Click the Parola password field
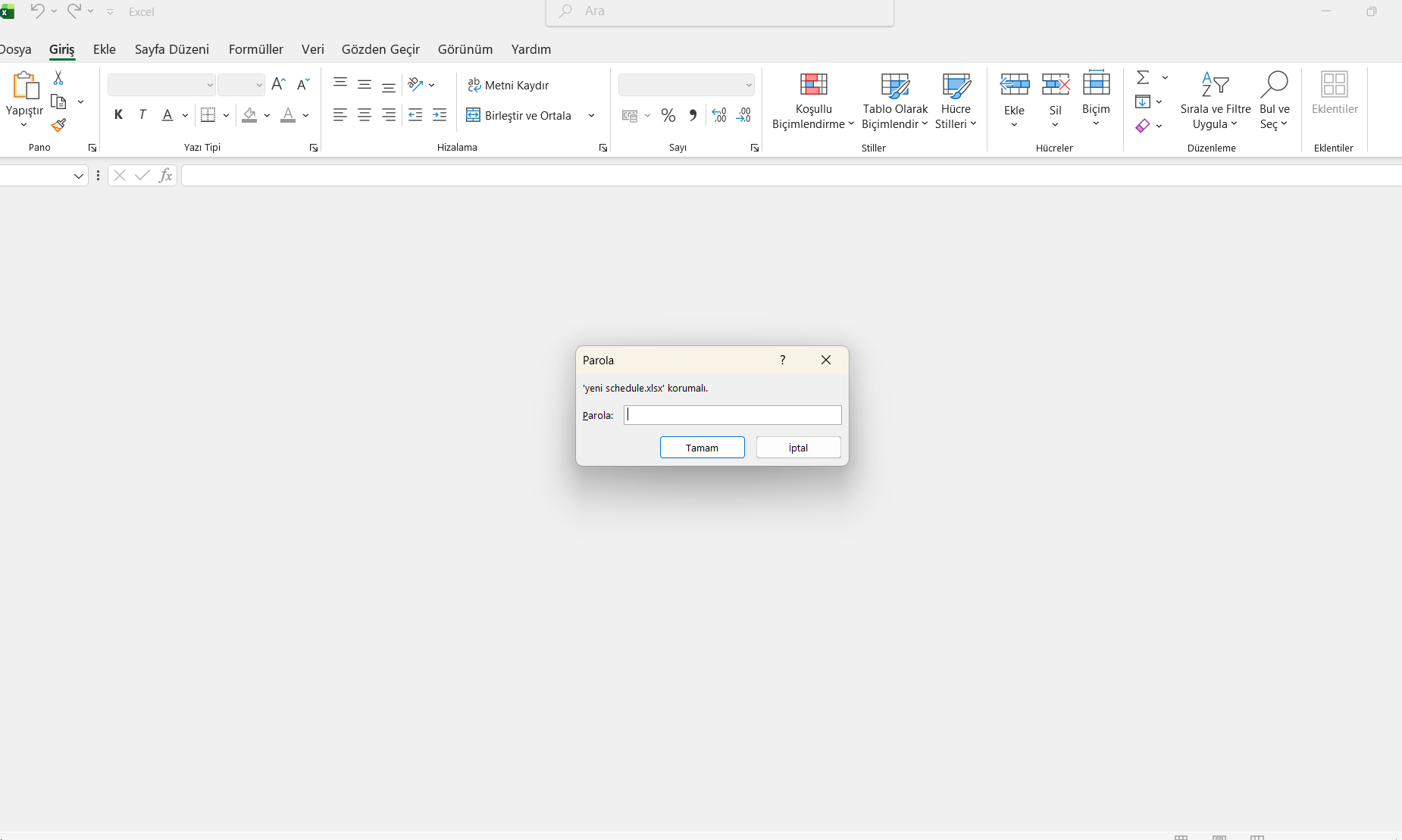This screenshot has height=840, width=1402. [x=733, y=415]
